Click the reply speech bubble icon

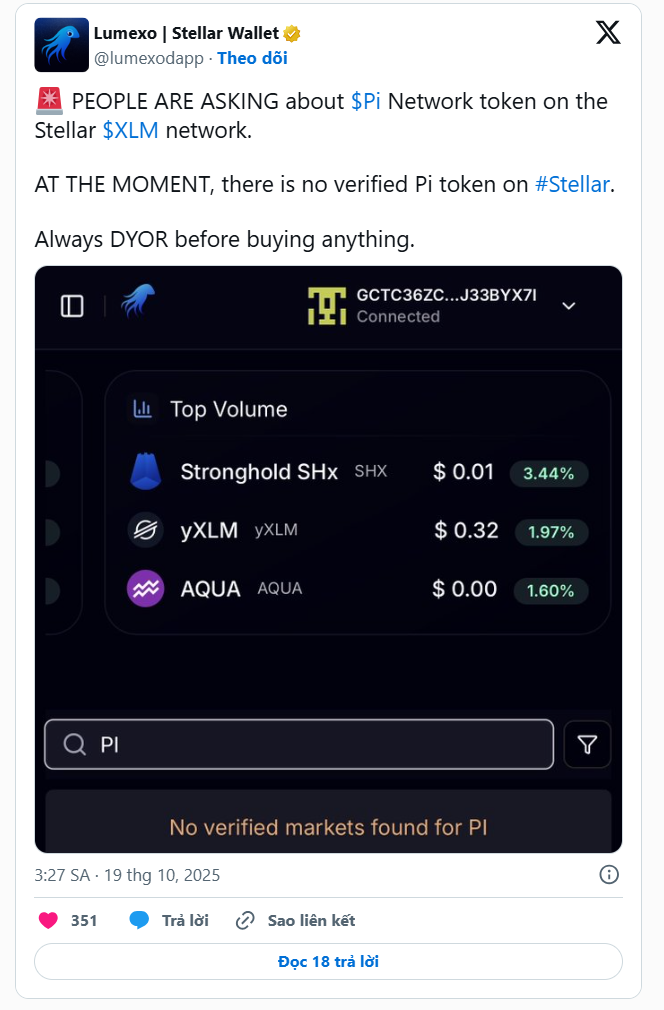point(139,920)
